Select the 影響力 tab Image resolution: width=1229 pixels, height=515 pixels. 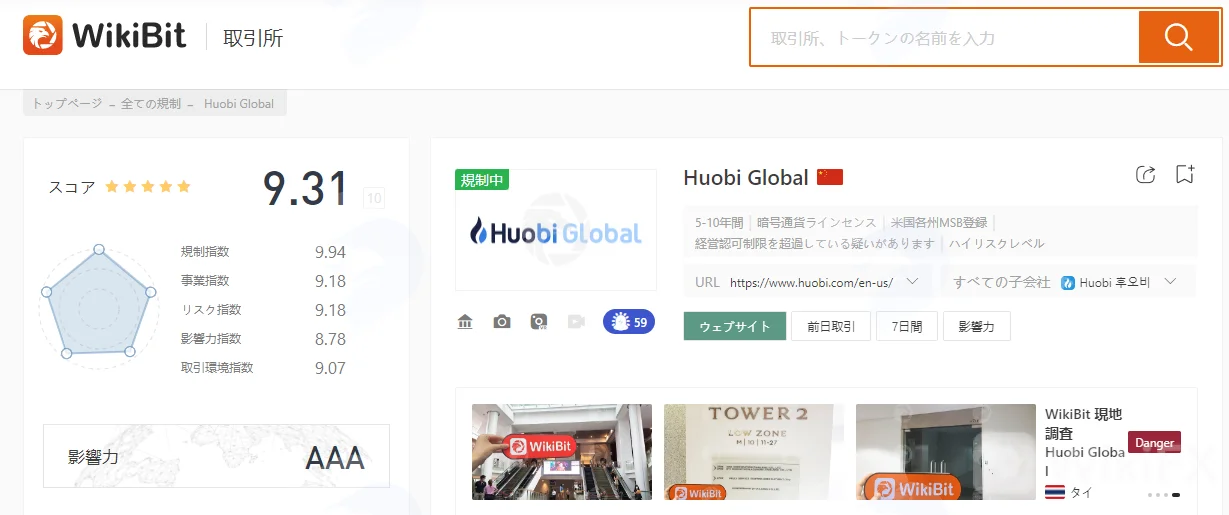coord(976,326)
